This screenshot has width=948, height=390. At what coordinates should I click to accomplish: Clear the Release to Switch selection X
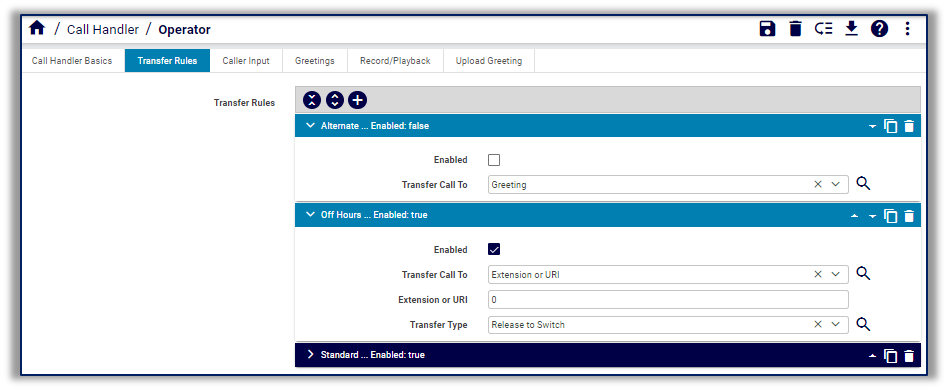pos(818,324)
